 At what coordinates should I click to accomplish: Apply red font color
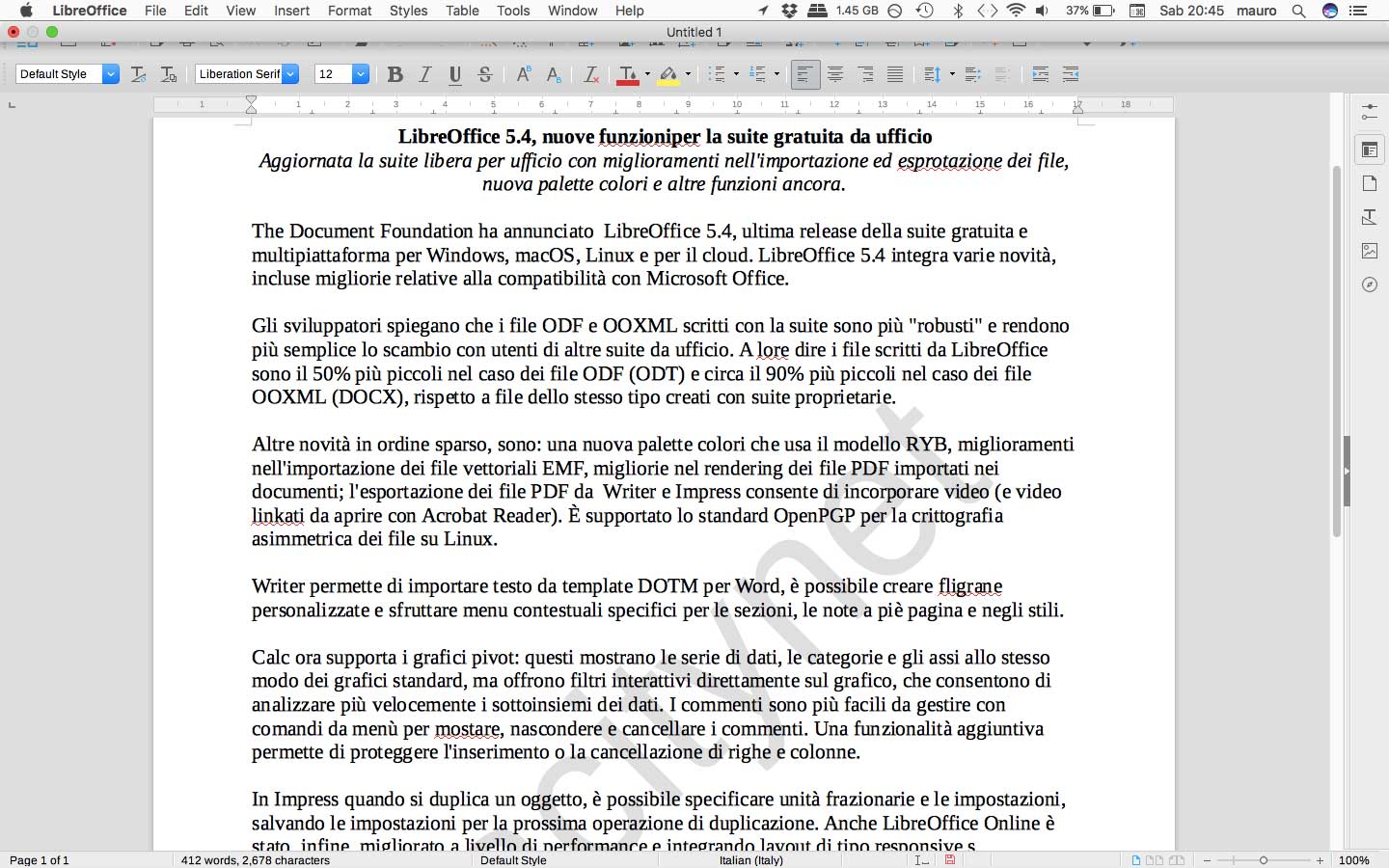[x=628, y=74]
